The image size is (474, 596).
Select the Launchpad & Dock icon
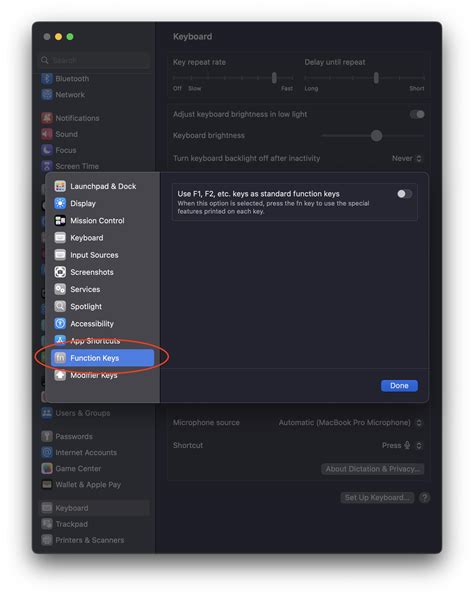click(x=60, y=186)
